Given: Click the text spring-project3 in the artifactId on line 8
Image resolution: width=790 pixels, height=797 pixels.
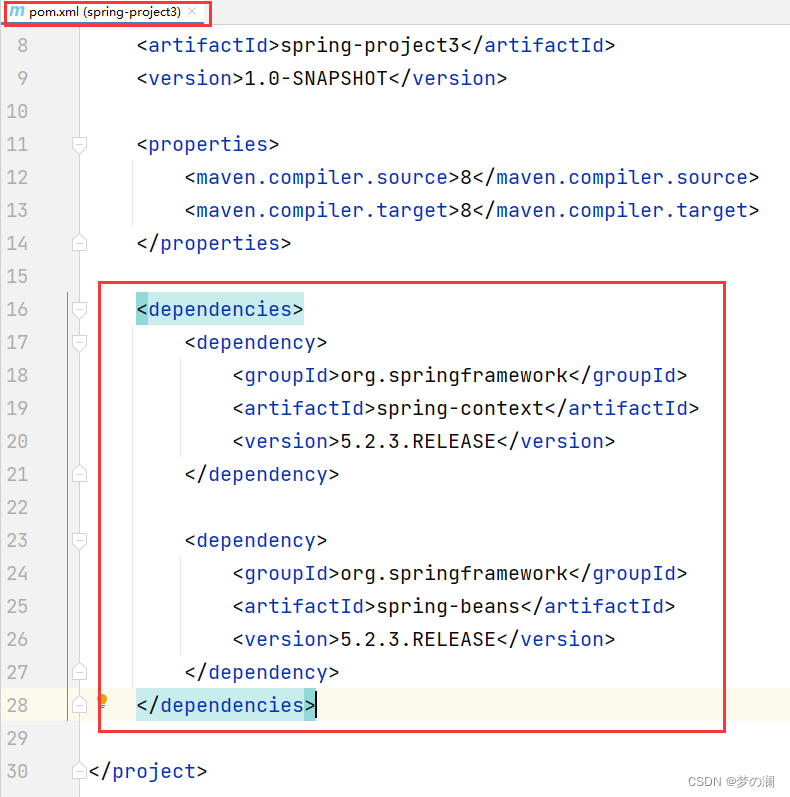Looking at the screenshot, I should [370, 46].
